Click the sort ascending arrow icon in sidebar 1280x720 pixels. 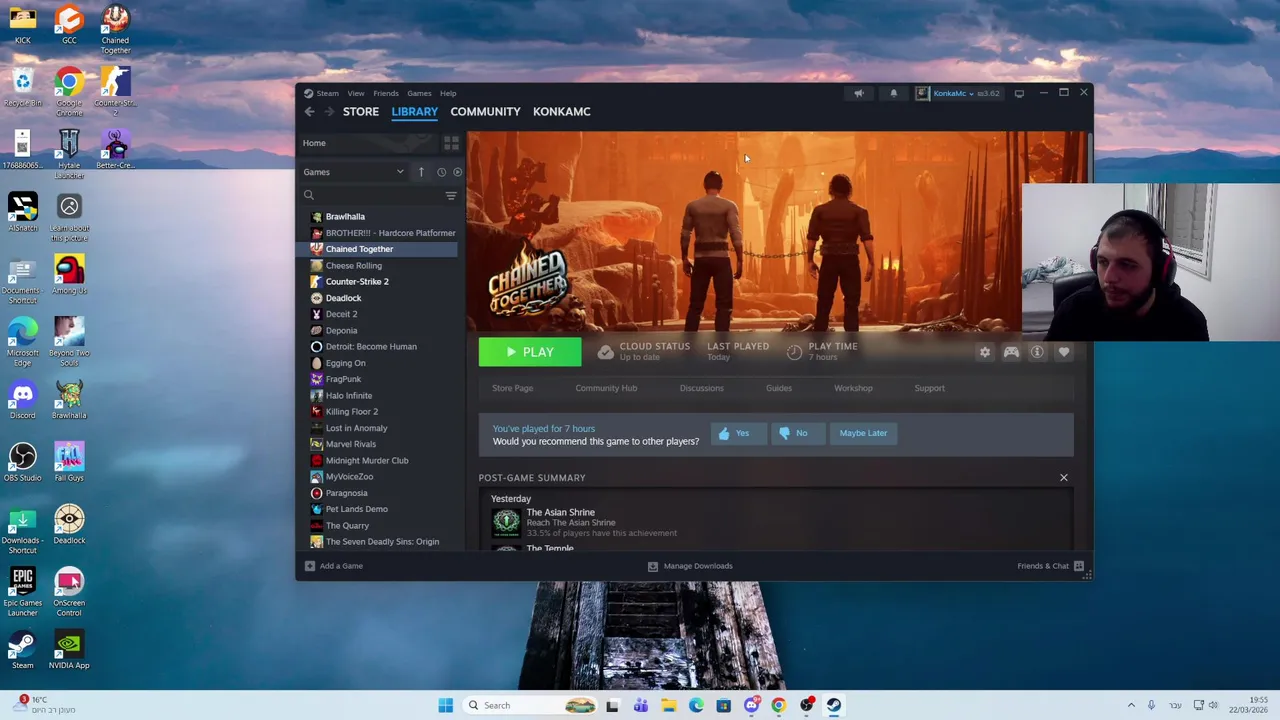tap(421, 172)
